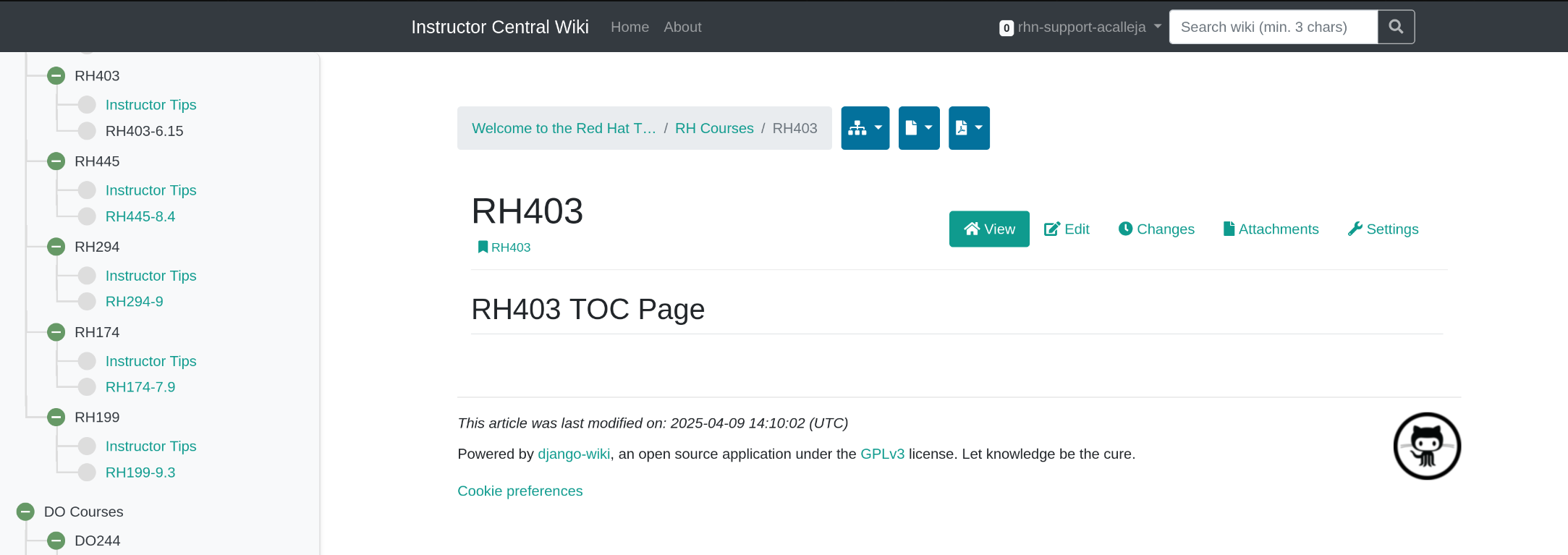The width and height of the screenshot is (1568, 555).
Task: Open the About page in navbar
Action: point(682,27)
